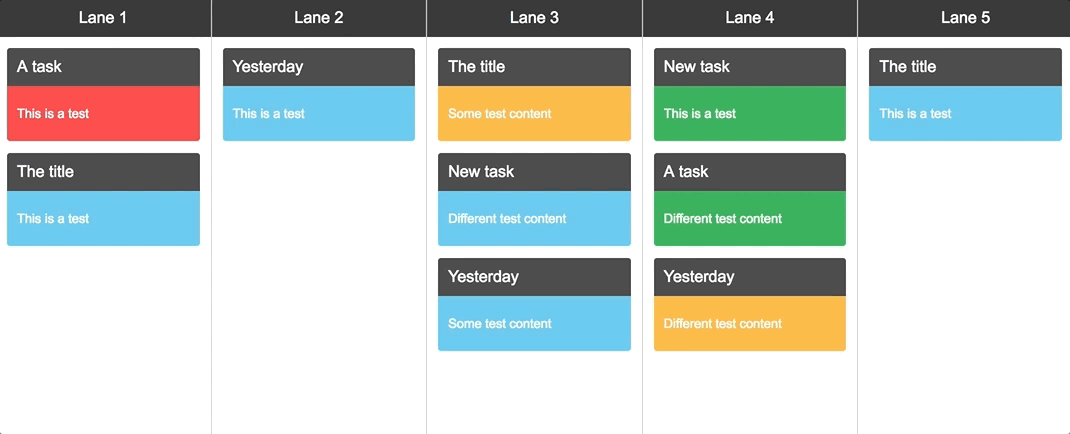
Task: Select the "New task" card title in Lane 3
Action: (x=534, y=172)
